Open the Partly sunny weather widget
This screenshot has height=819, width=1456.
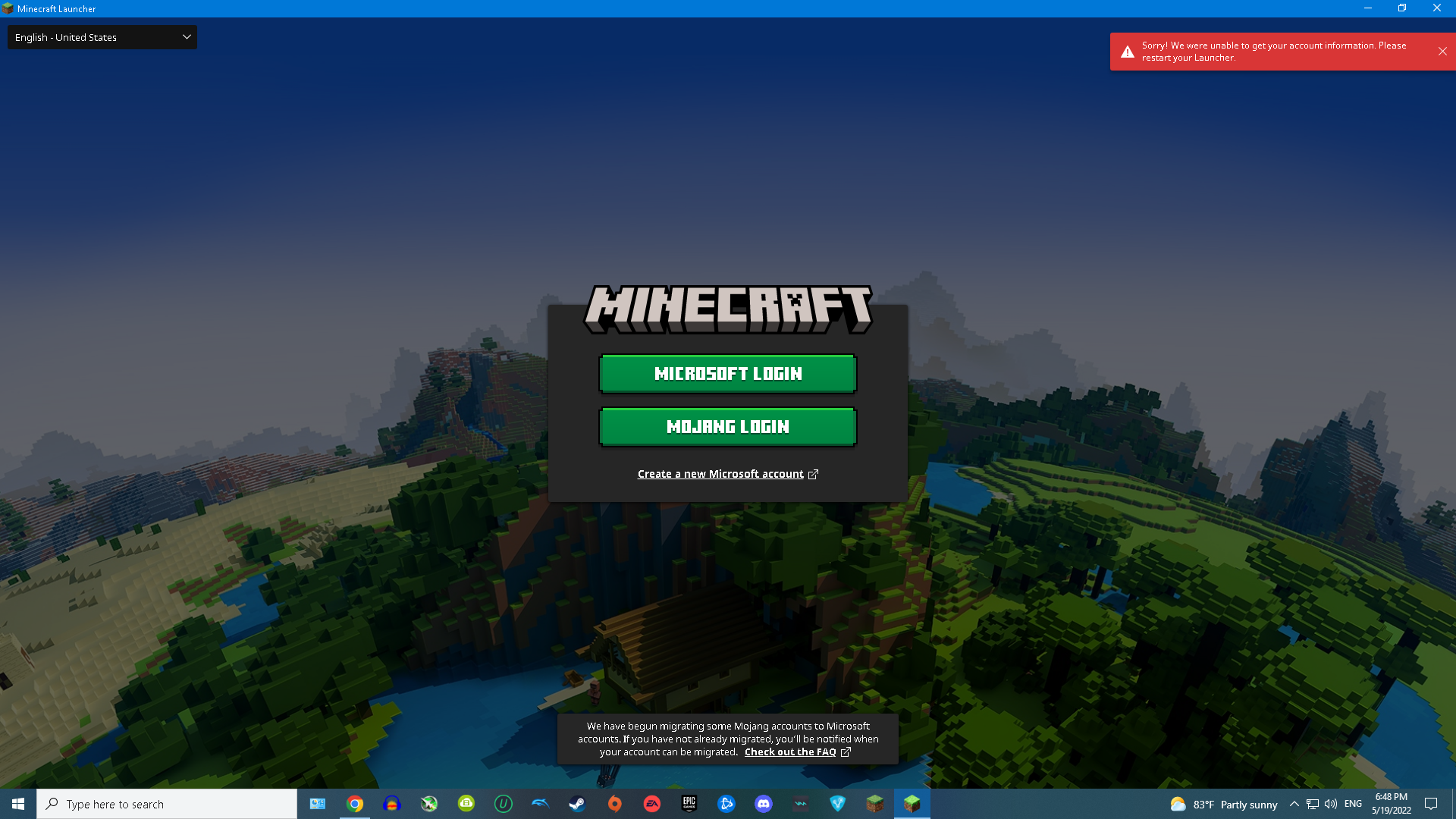point(1224,804)
